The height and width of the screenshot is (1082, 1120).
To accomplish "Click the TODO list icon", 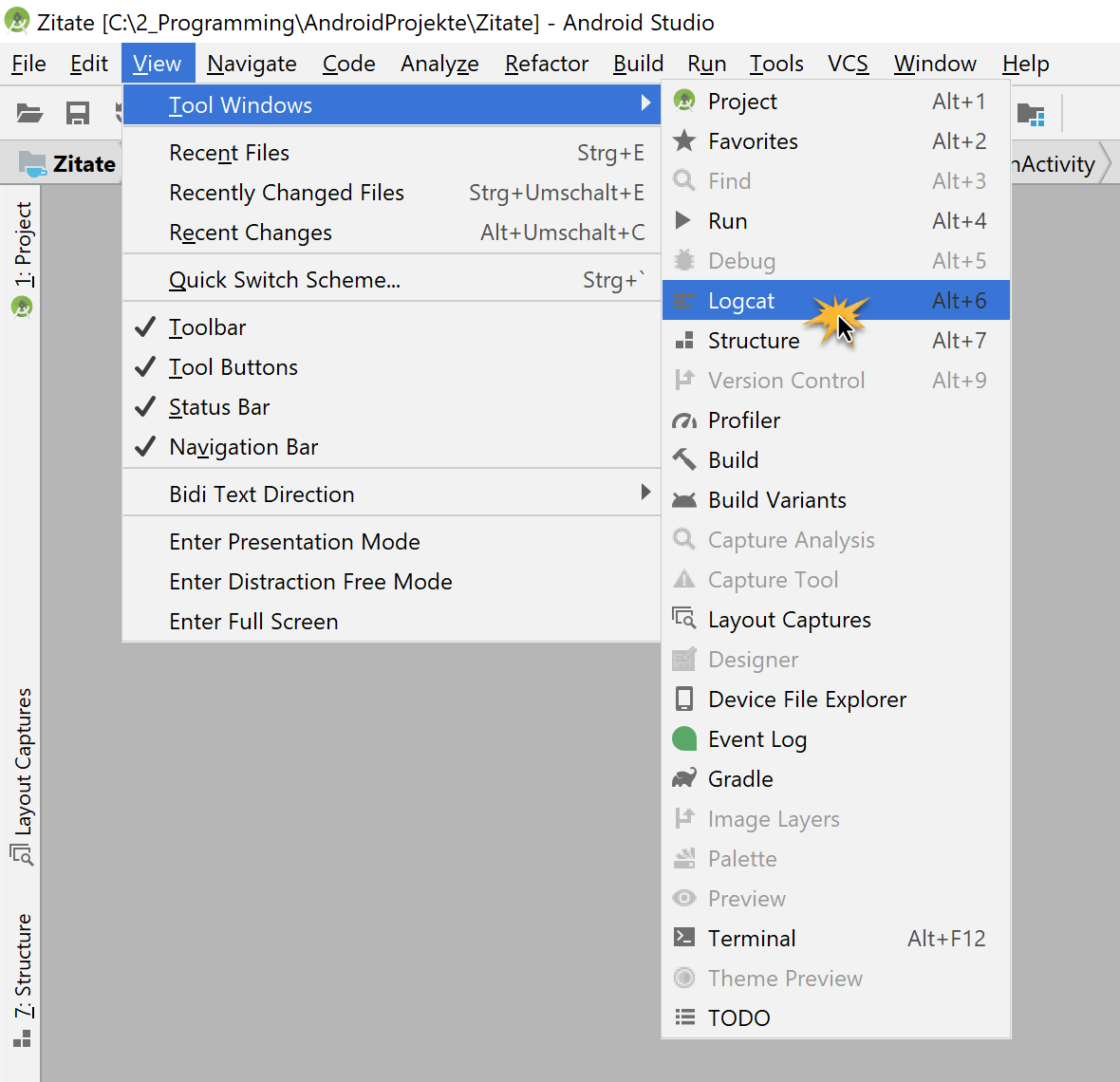I will [685, 1017].
